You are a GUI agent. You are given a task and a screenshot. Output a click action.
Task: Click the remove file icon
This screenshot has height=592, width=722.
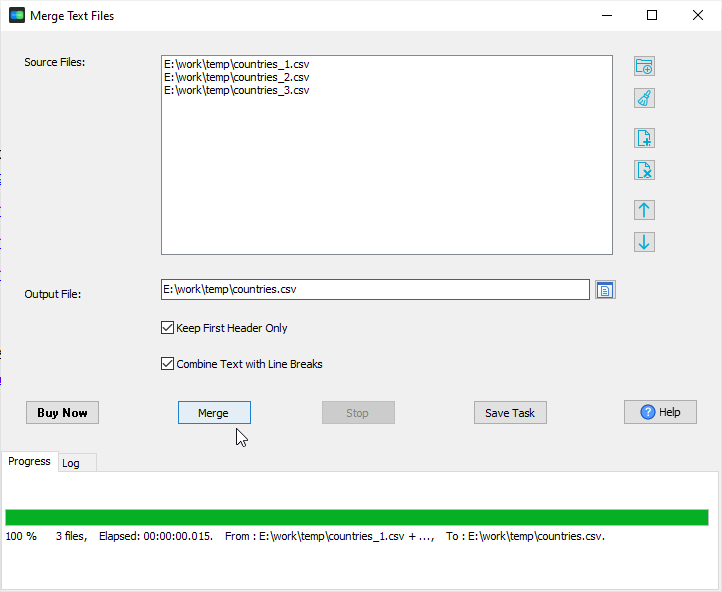coord(644,170)
